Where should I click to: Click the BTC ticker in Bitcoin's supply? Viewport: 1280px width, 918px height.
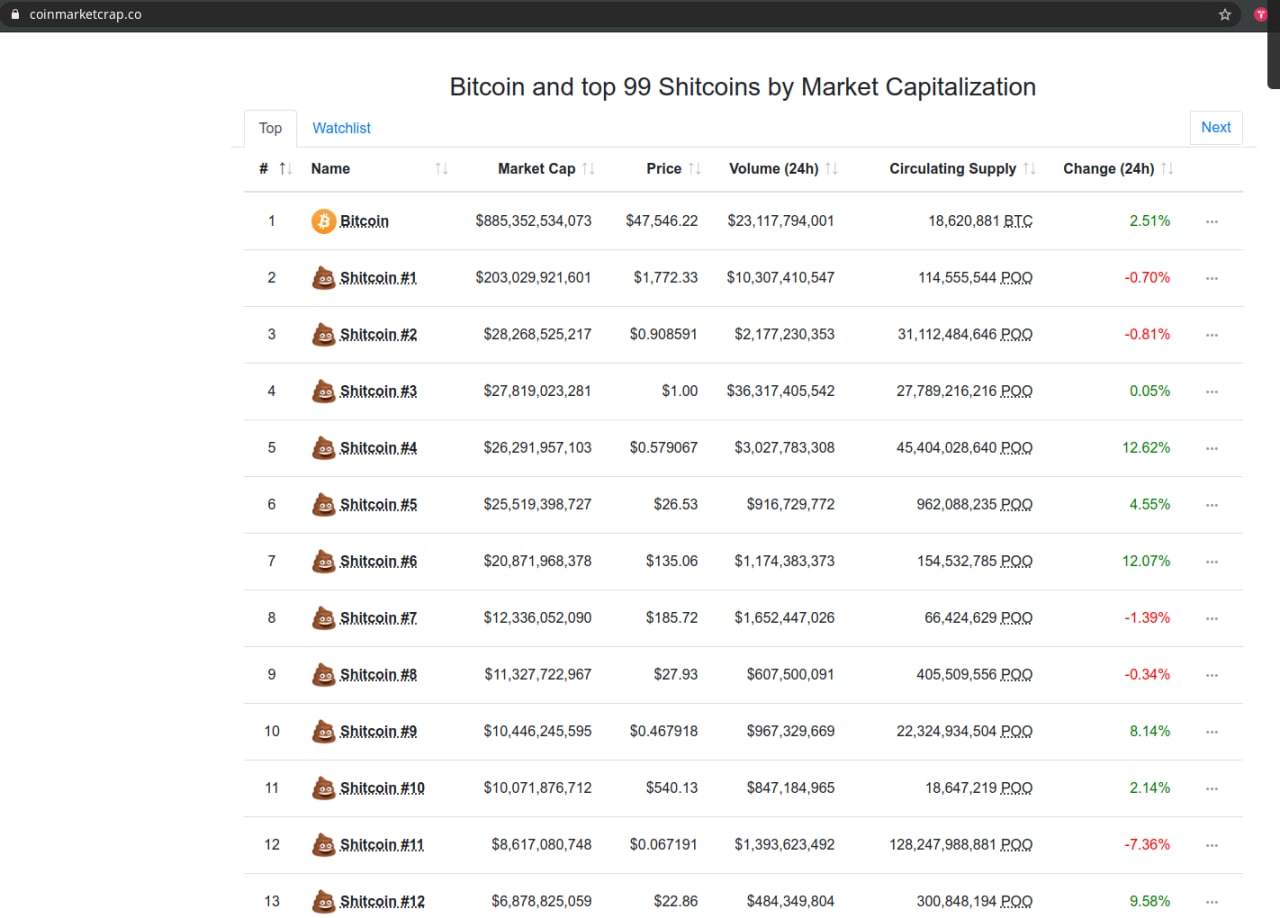click(x=1018, y=221)
